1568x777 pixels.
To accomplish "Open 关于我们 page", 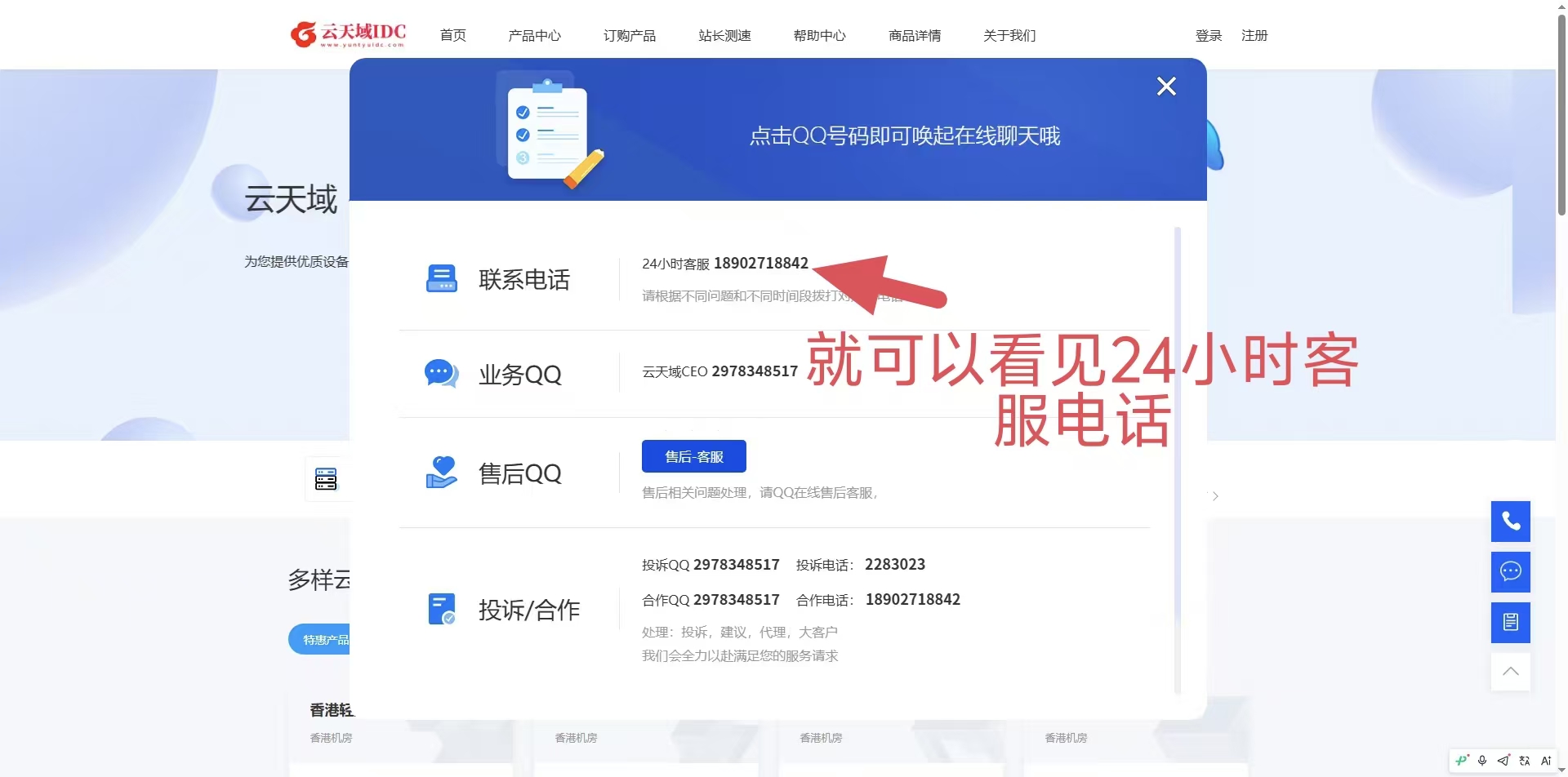I will pyautogui.click(x=1009, y=36).
